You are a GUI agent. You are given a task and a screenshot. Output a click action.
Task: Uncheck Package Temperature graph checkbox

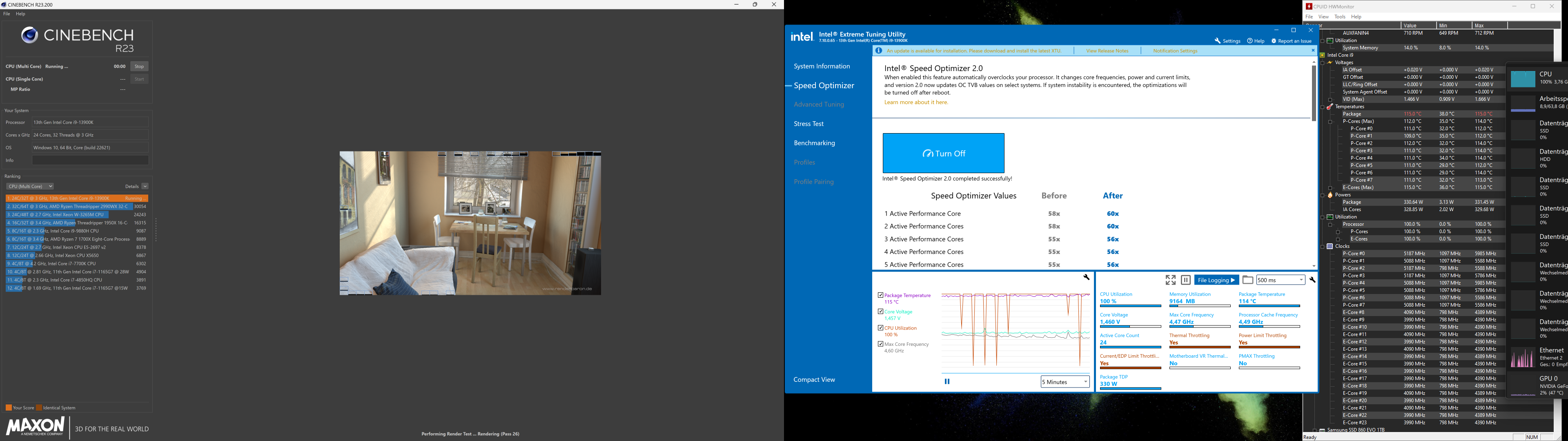click(x=880, y=295)
